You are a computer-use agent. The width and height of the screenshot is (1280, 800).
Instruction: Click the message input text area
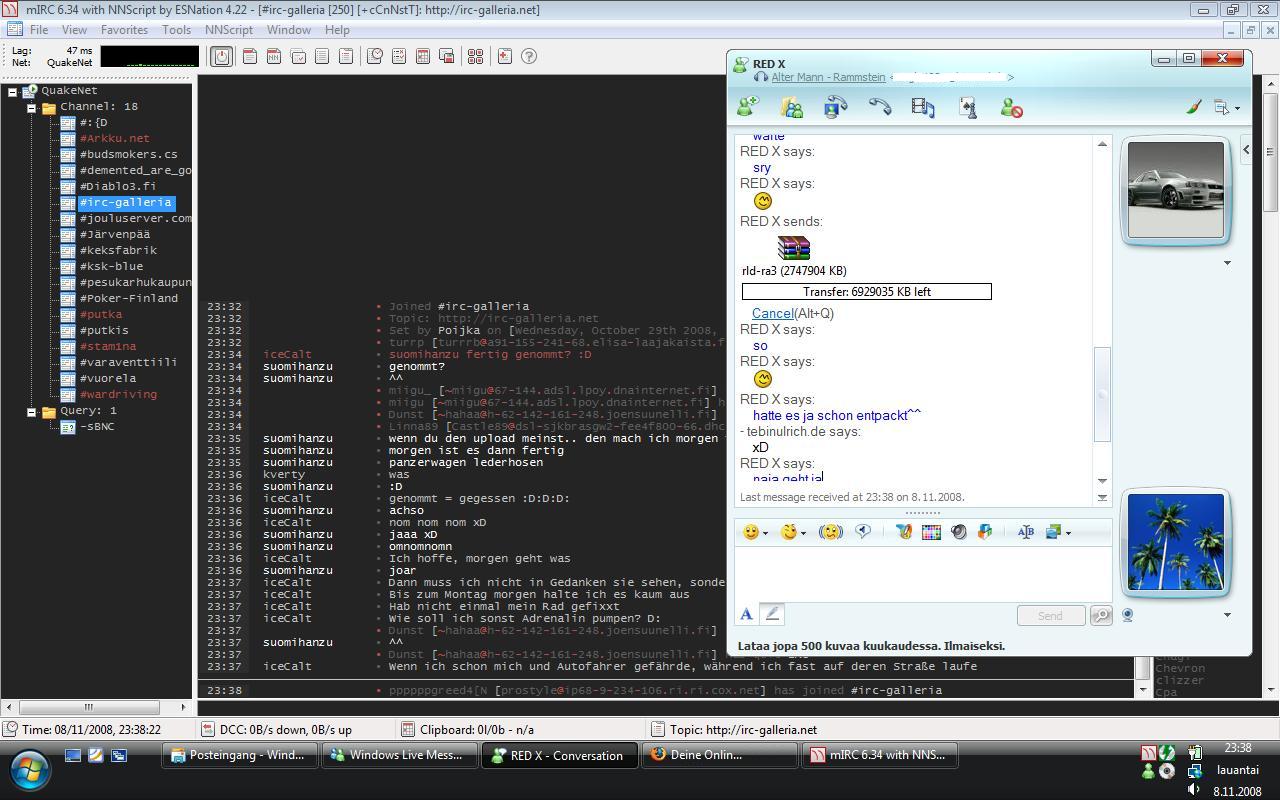(922, 573)
